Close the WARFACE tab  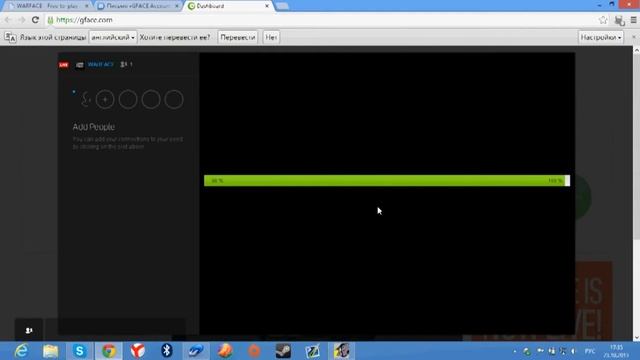(x=86, y=6)
